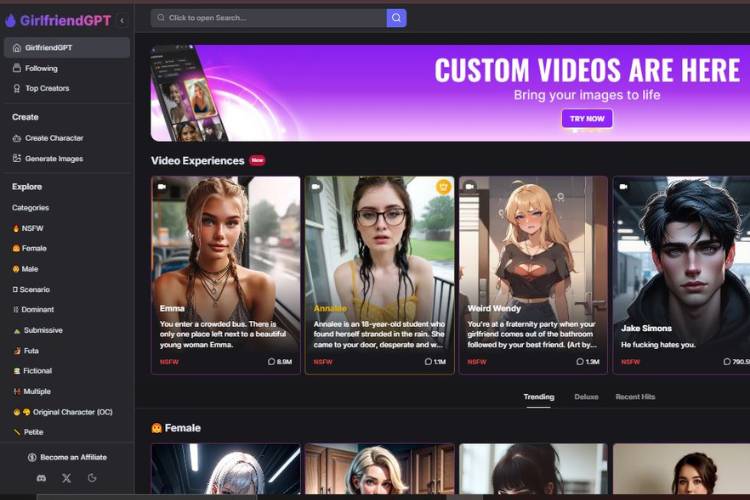The image size is (750, 500).
Task: Click the video camera icon on Annalee card
Action: point(316,187)
